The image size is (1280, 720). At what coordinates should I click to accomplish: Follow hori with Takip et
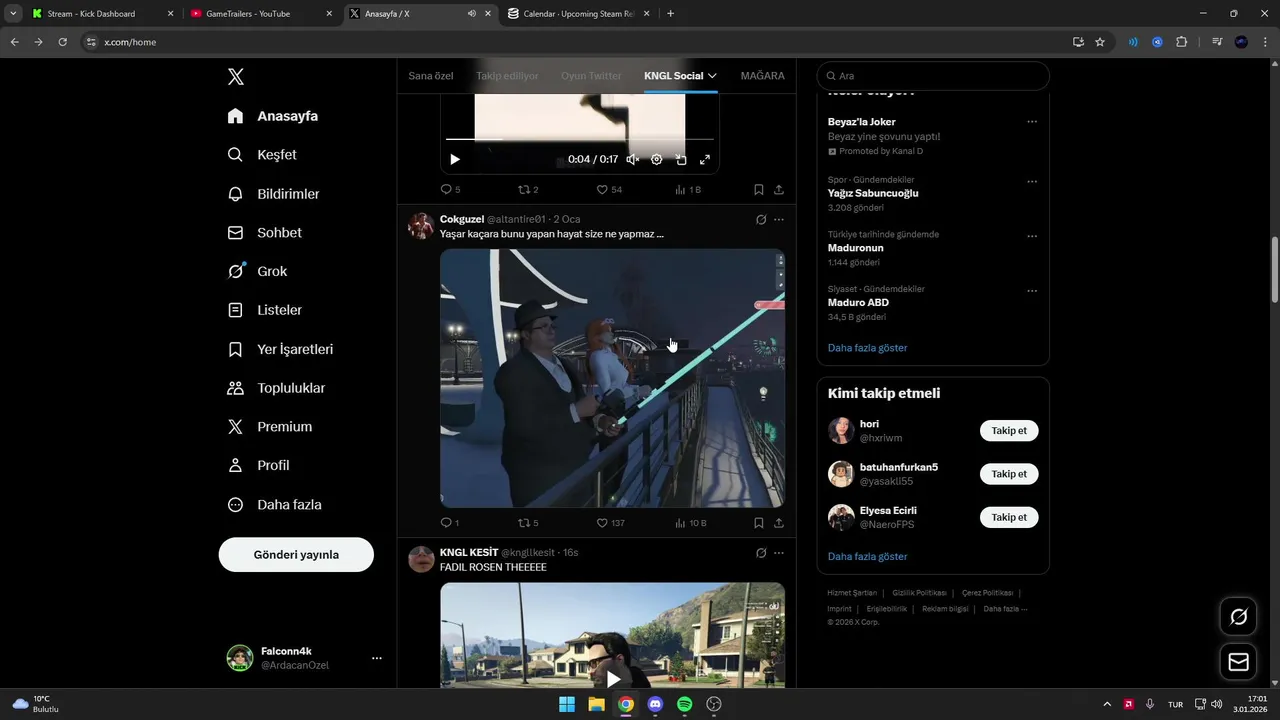tap(1009, 431)
